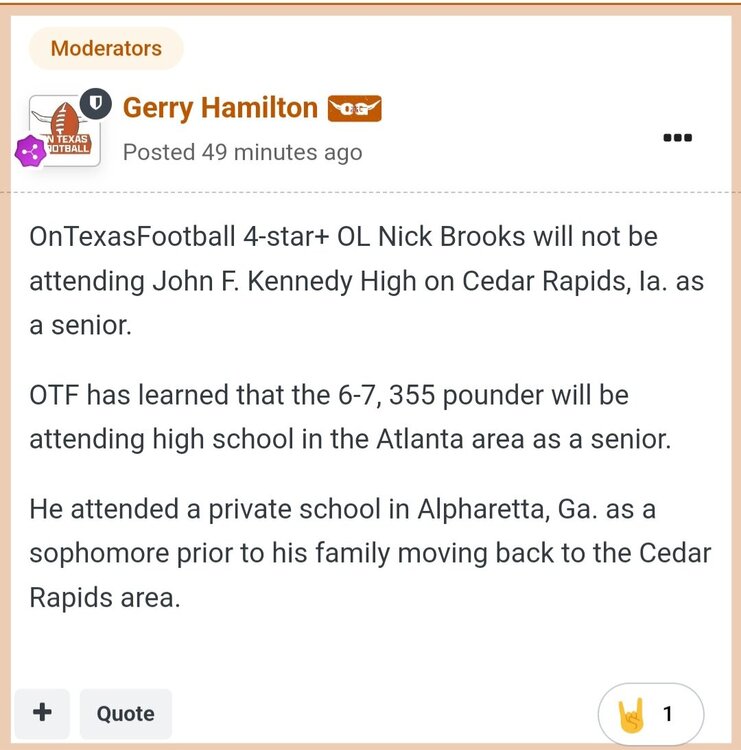Open Gerry Hamilton's profile name link
Screen dimensions: 741x750
220,108
